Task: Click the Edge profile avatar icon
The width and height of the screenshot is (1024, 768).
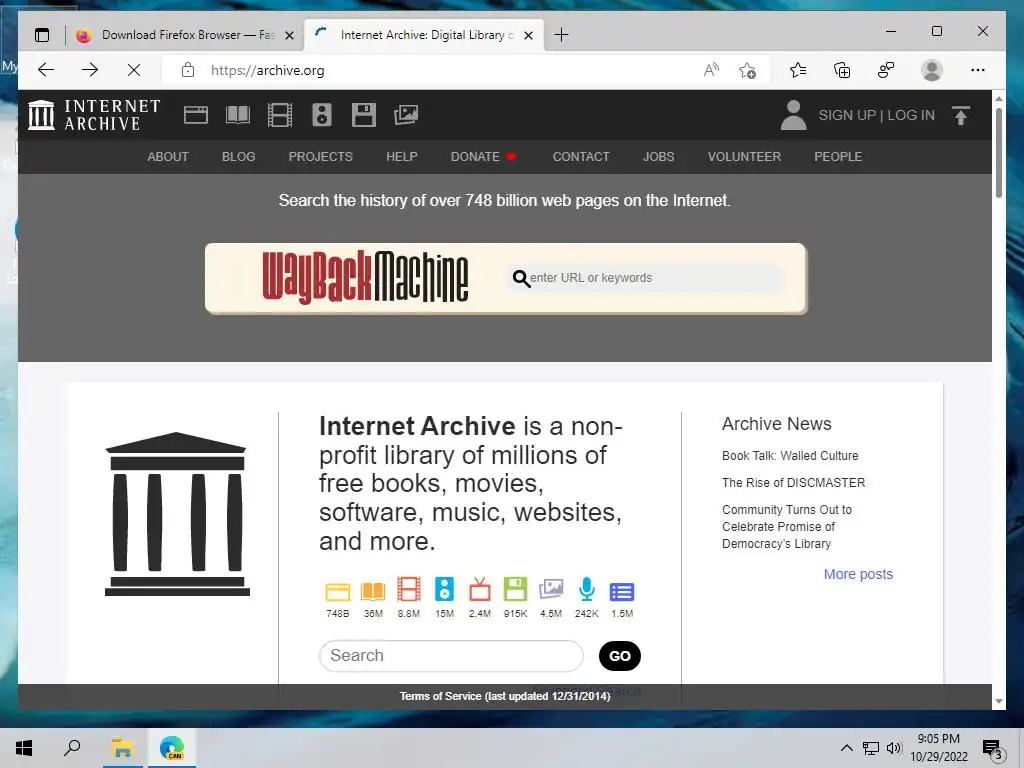Action: (x=932, y=70)
